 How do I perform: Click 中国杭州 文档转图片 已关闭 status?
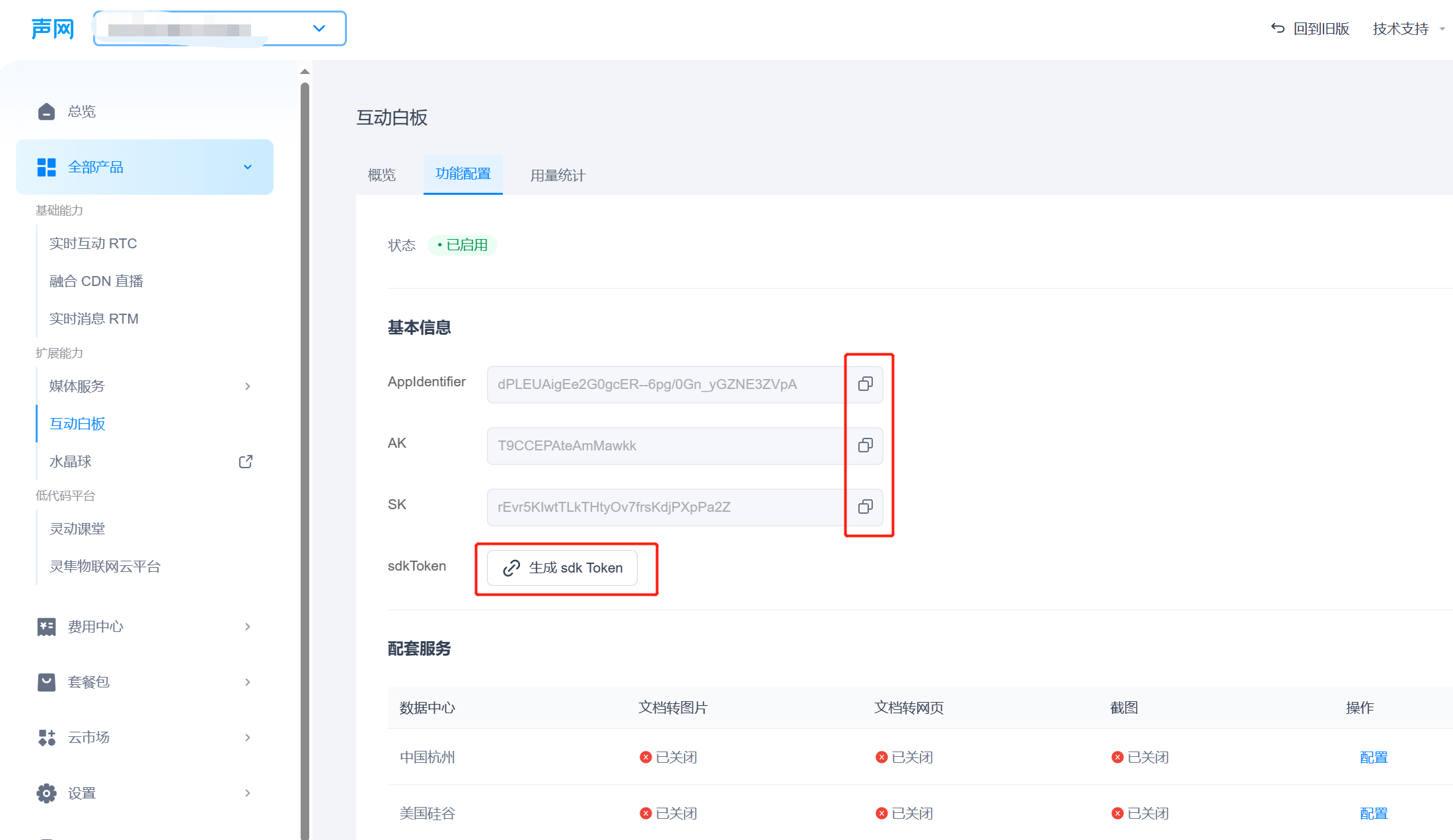coord(669,757)
